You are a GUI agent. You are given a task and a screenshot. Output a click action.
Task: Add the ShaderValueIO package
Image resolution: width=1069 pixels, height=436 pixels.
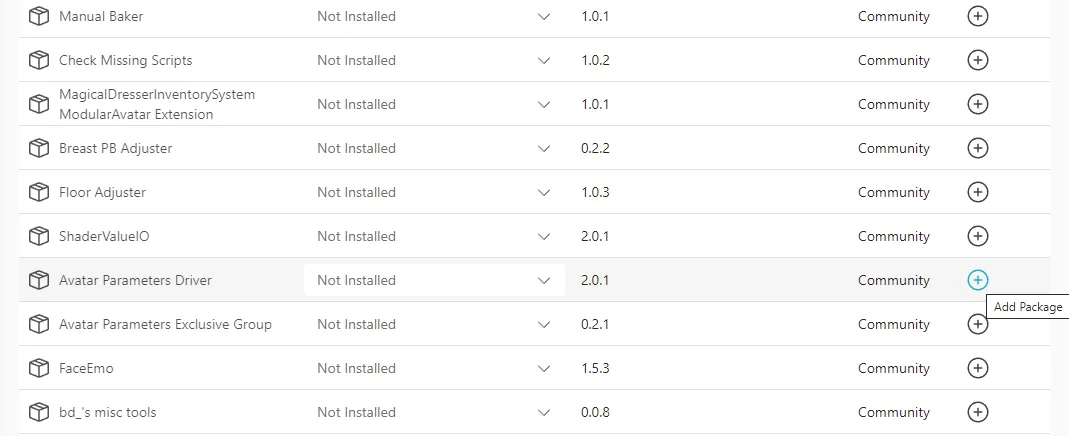coord(978,236)
